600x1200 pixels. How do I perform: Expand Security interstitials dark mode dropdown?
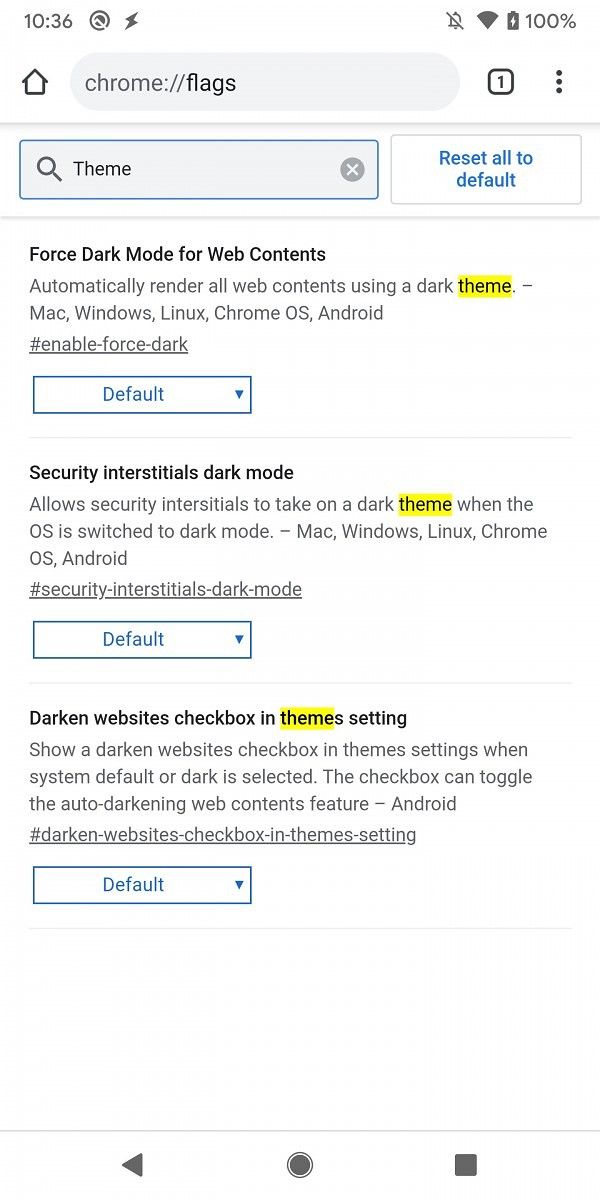pyautogui.click(x=142, y=639)
